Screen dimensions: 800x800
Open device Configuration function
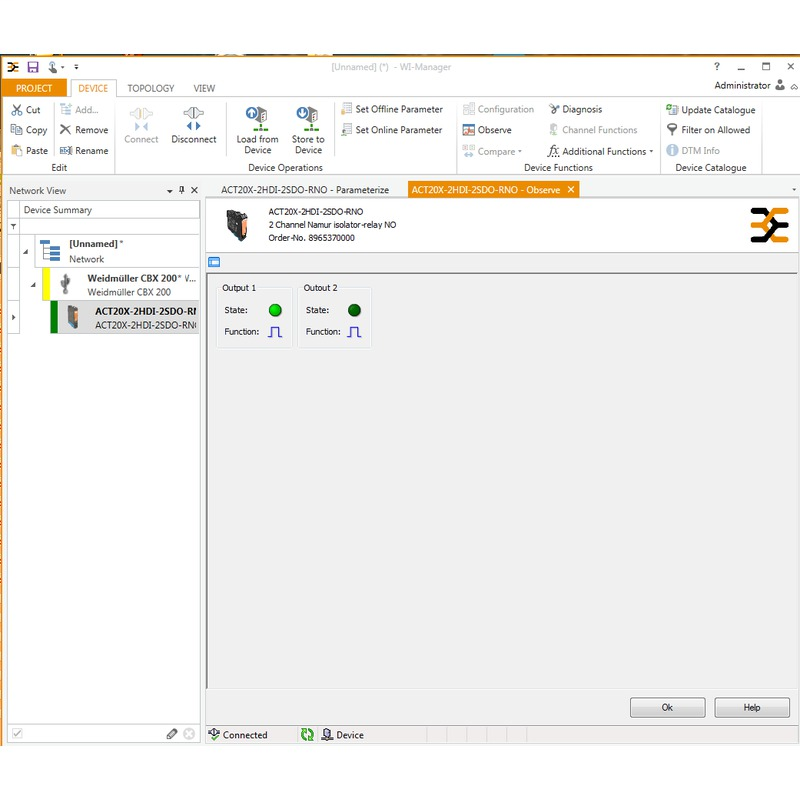[498, 109]
